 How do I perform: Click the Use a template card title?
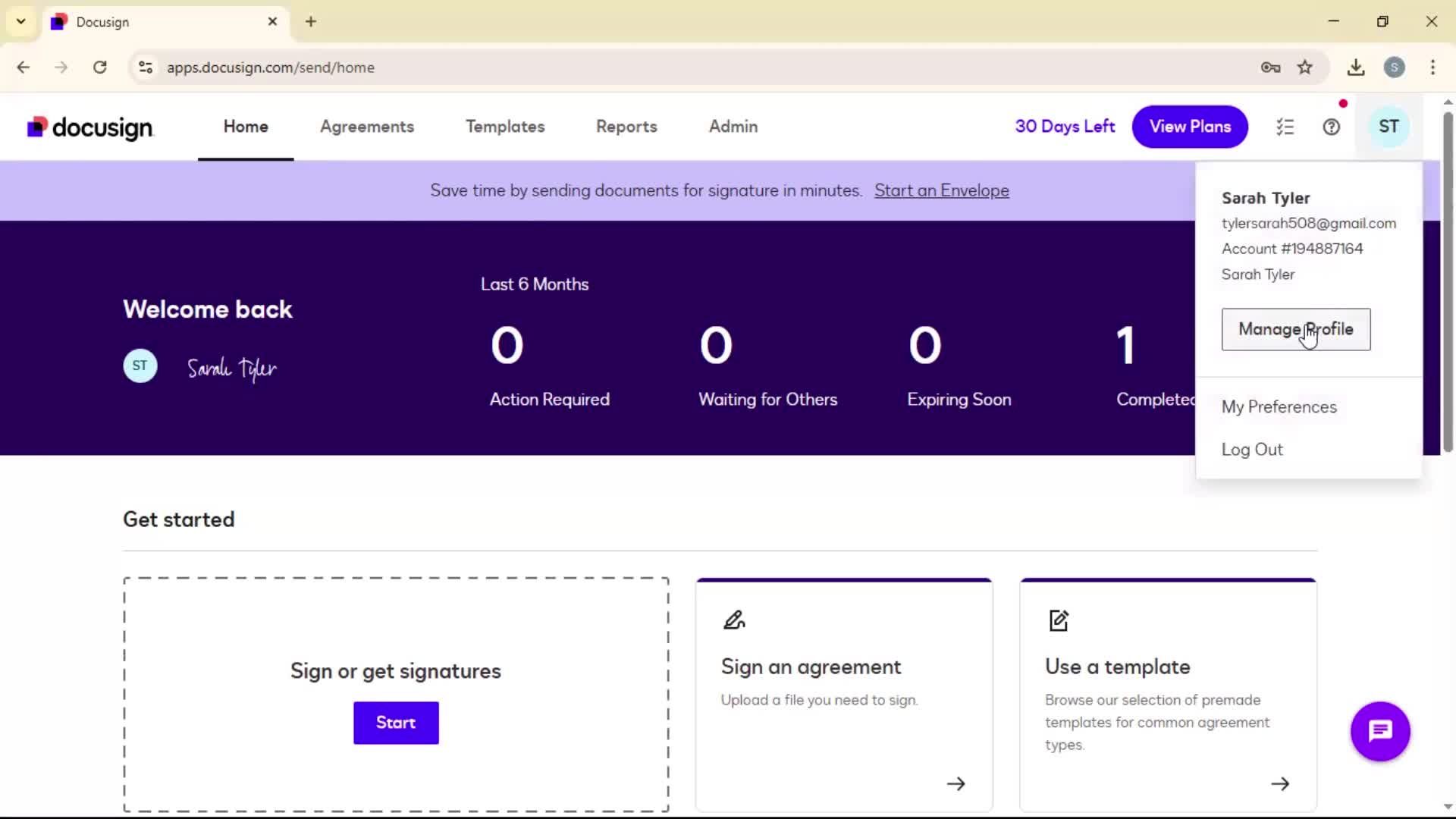[x=1118, y=667]
